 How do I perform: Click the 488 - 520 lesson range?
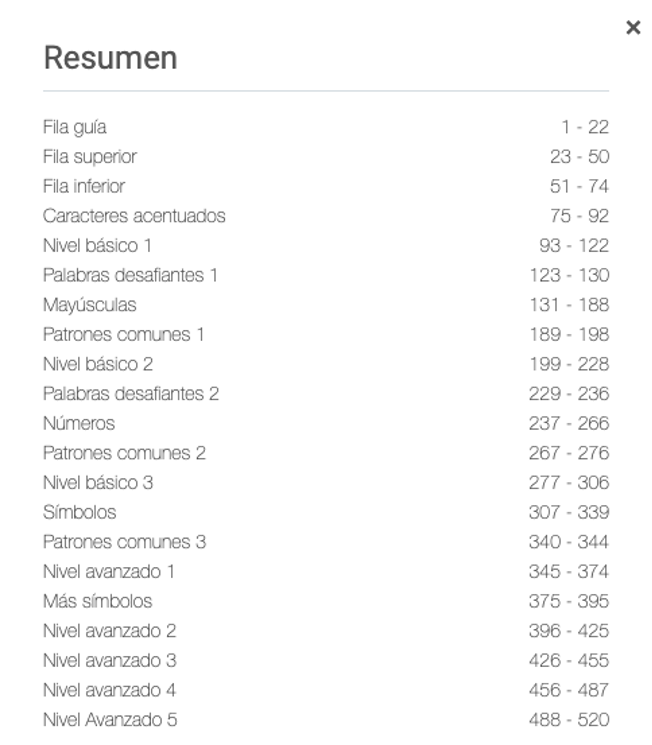pos(568,720)
